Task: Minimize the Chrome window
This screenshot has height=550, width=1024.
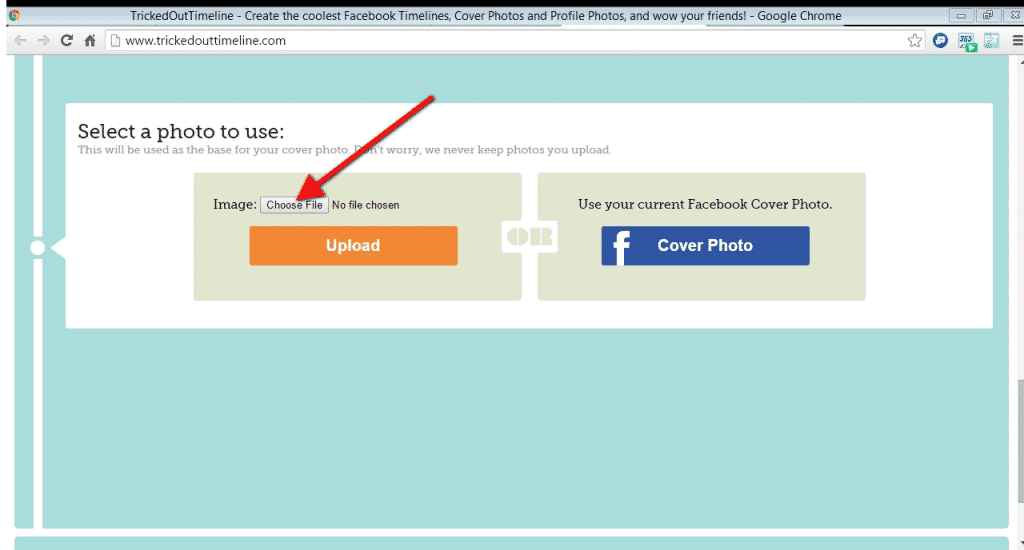Action: click(961, 15)
